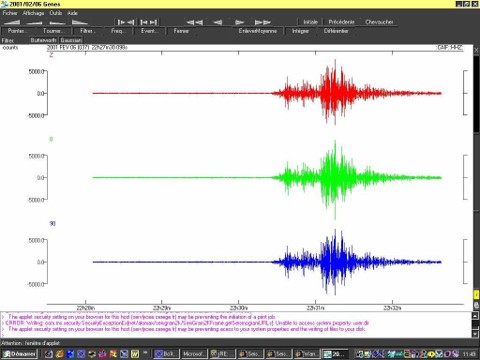Click the time expand arrows icon
This screenshot has height=360, width=480.
pyautogui.click(x=149, y=22)
